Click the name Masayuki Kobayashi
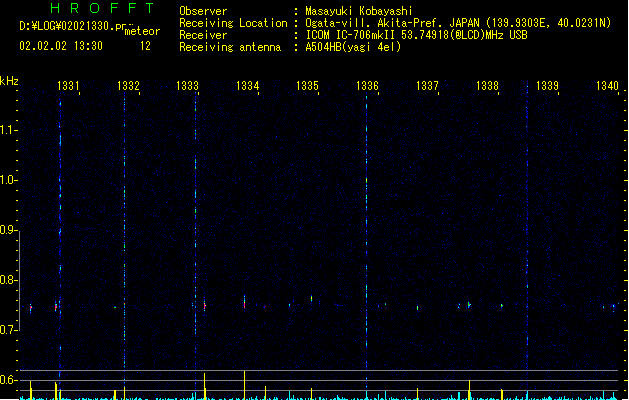This screenshot has width=629, height=400. point(359,11)
